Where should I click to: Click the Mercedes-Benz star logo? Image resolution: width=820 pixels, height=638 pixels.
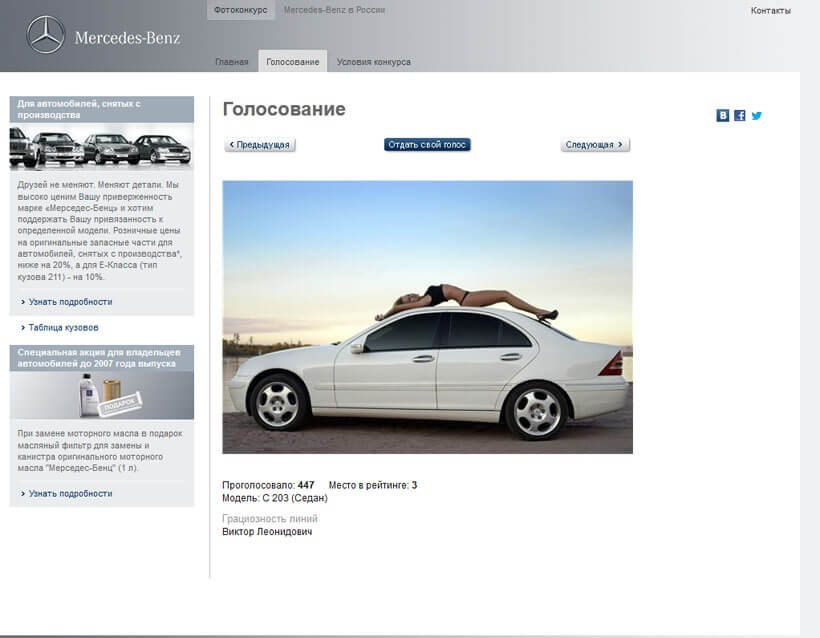tap(45, 36)
